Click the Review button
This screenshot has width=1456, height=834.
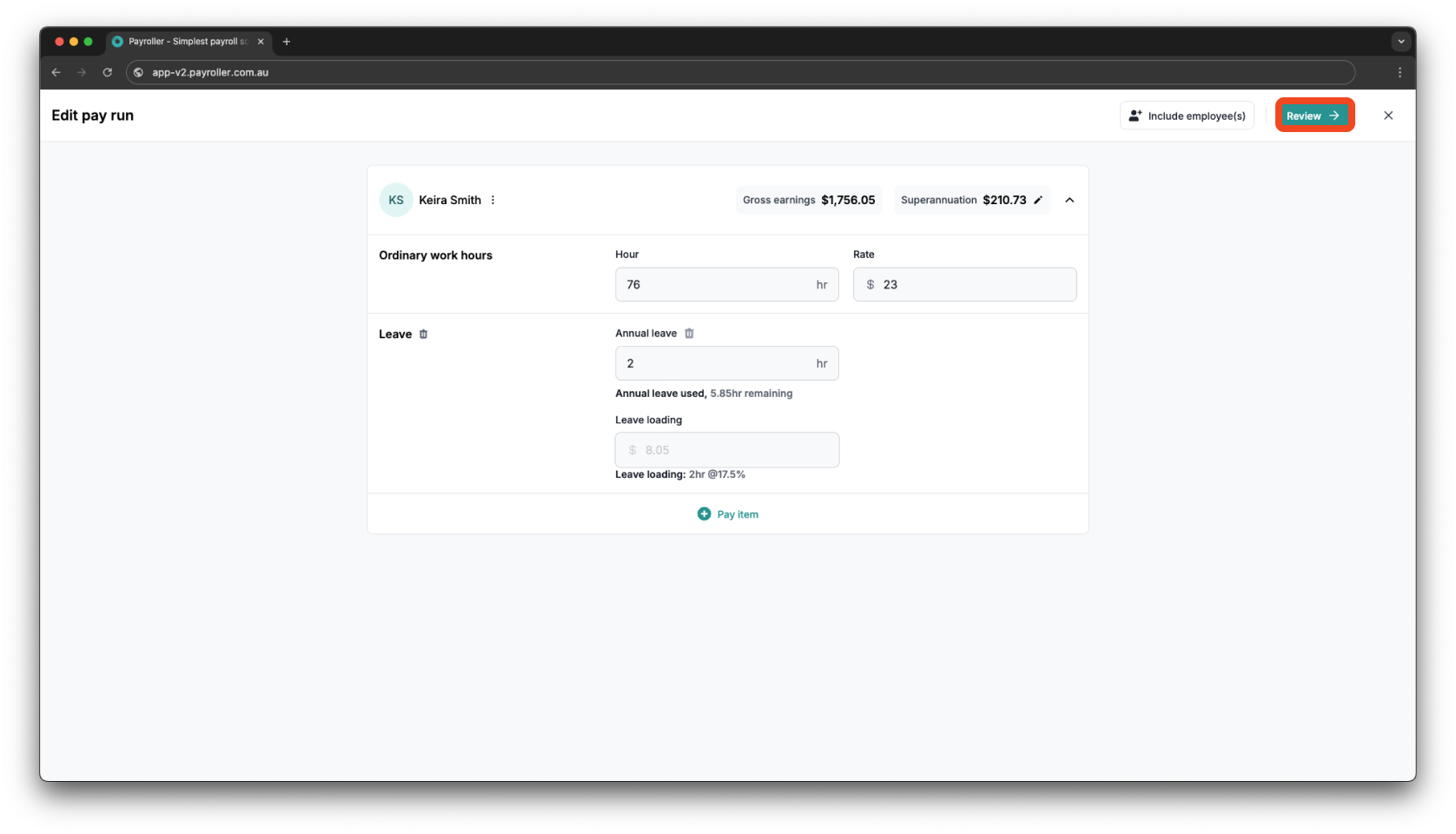tap(1314, 115)
